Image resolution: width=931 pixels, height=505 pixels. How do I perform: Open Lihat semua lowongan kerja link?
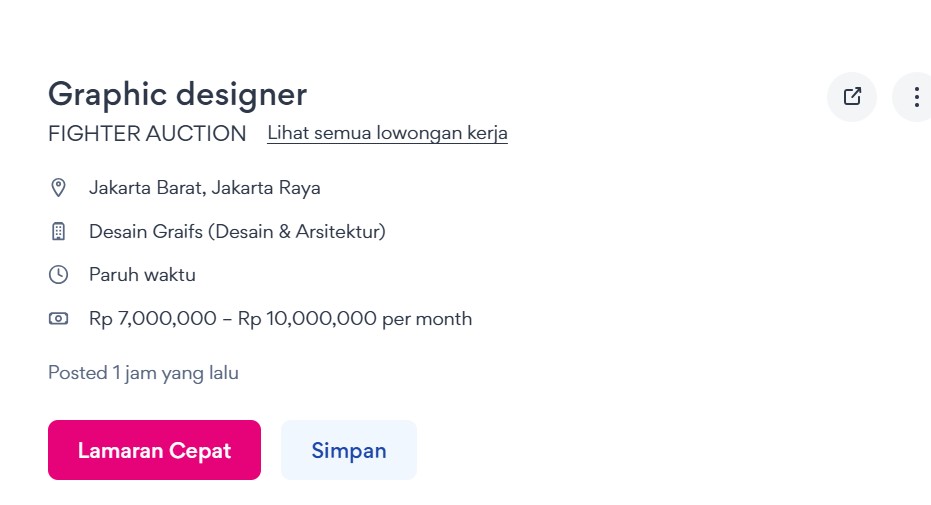click(x=387, y=133)
